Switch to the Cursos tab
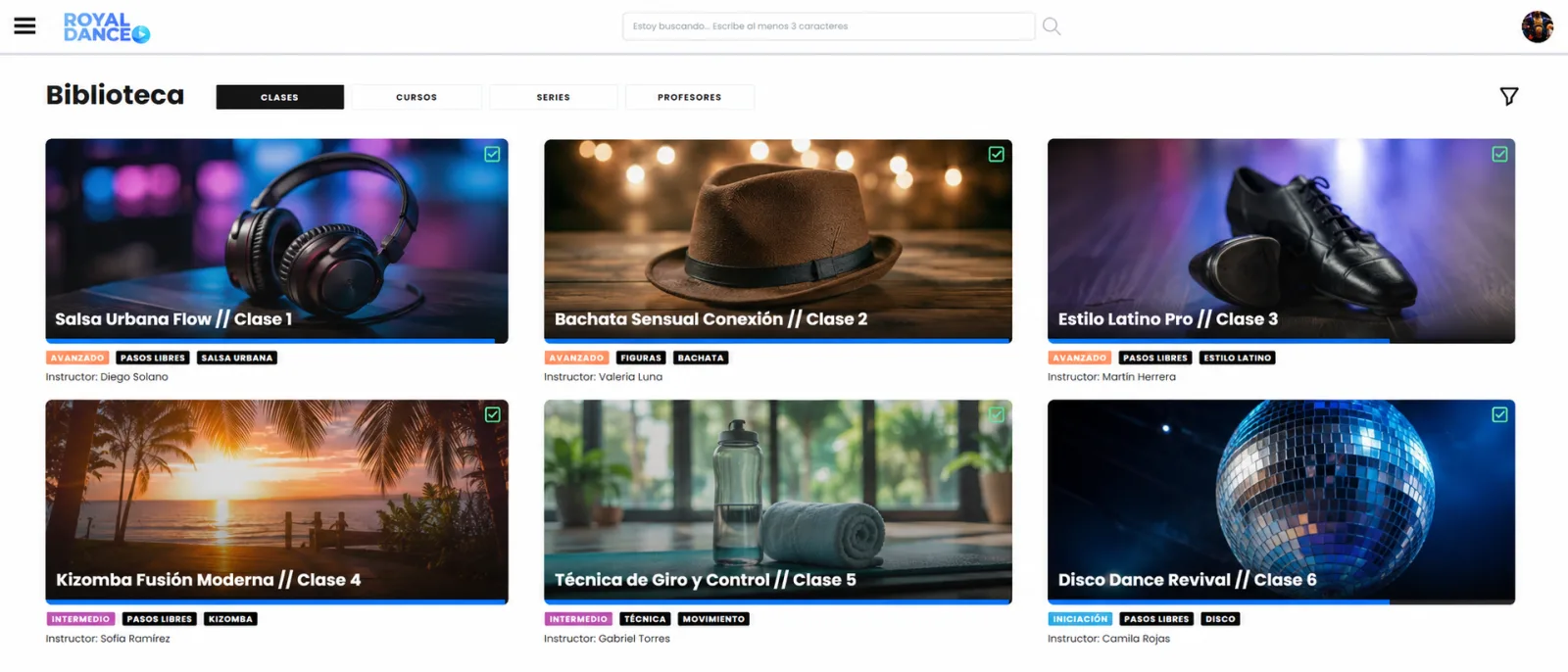This screenshot has width=1568, height=672. [x=416, y=97]
